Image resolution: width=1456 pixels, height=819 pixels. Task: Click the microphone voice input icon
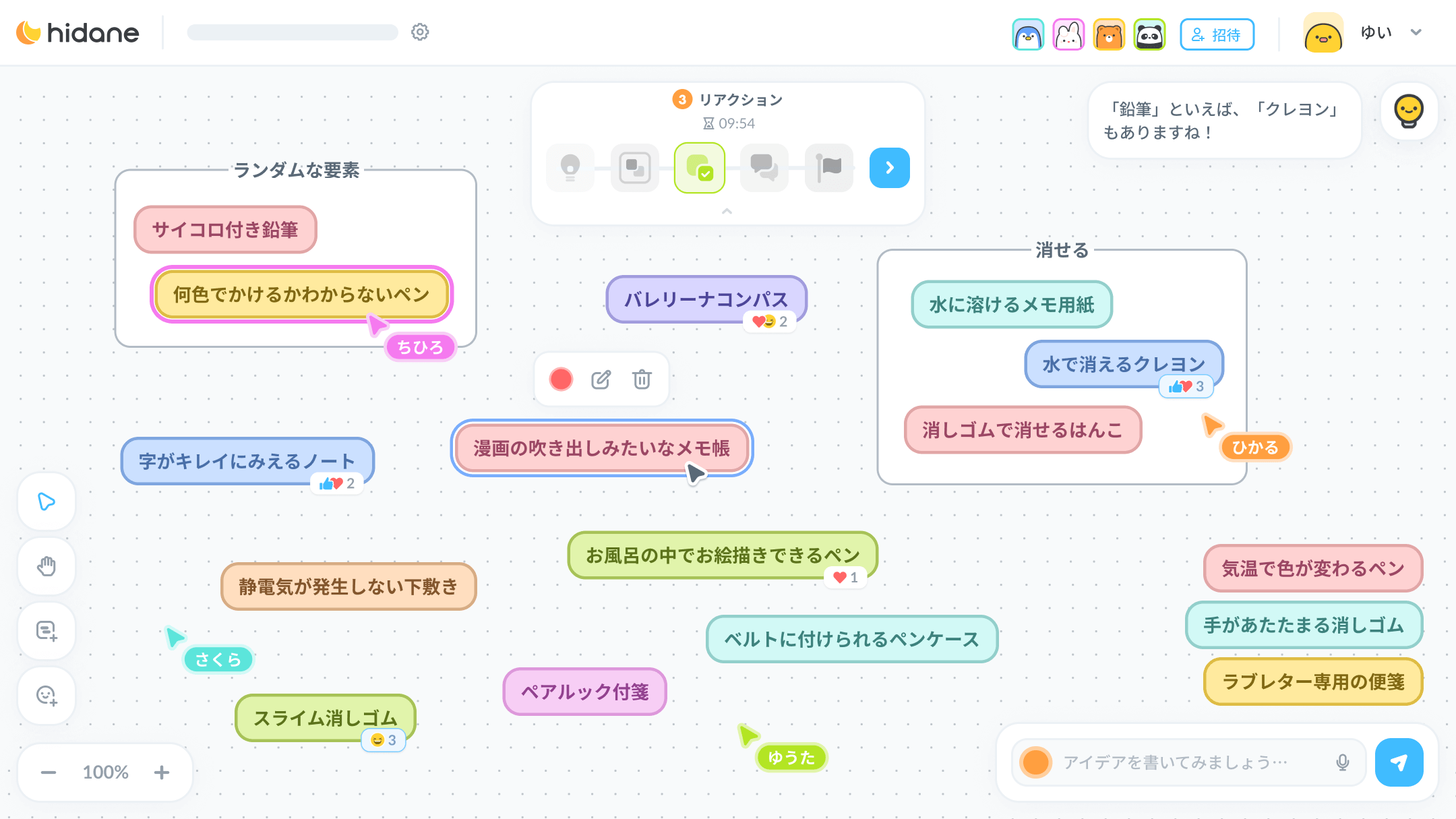pyautogui.click(x=1342, y=762)
